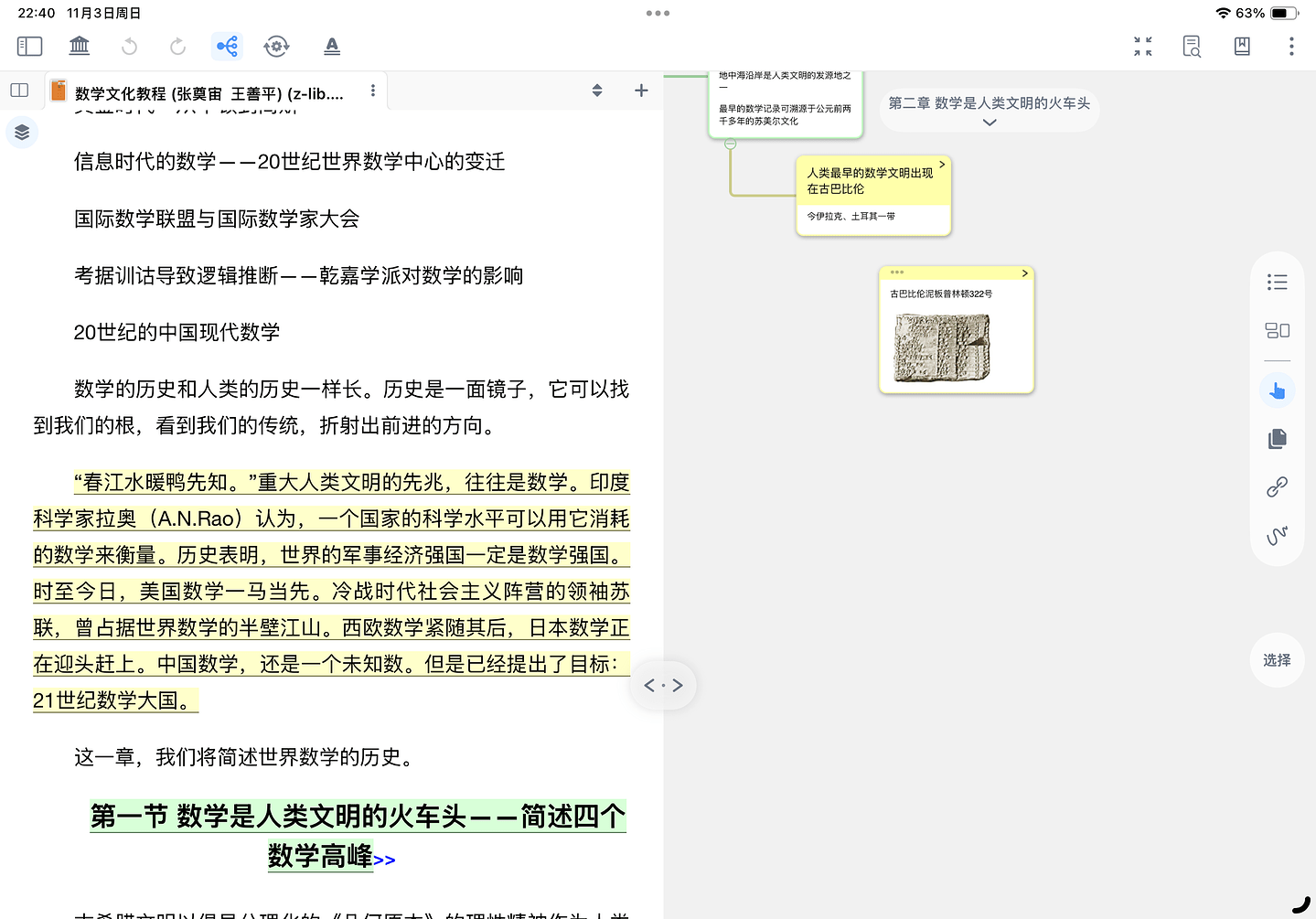The image size is (1316, 919).
Task: Open the multitasking dots at top center
Action: point(658,13)
